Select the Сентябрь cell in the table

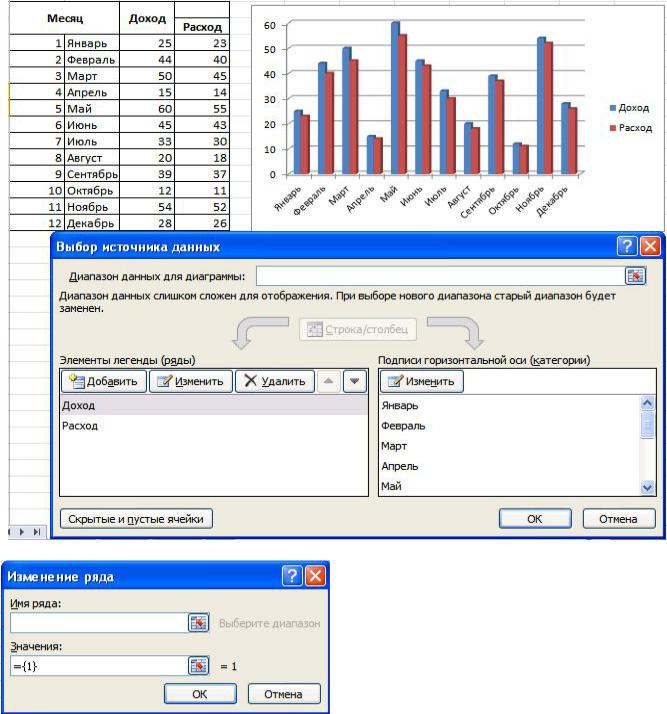92,174
